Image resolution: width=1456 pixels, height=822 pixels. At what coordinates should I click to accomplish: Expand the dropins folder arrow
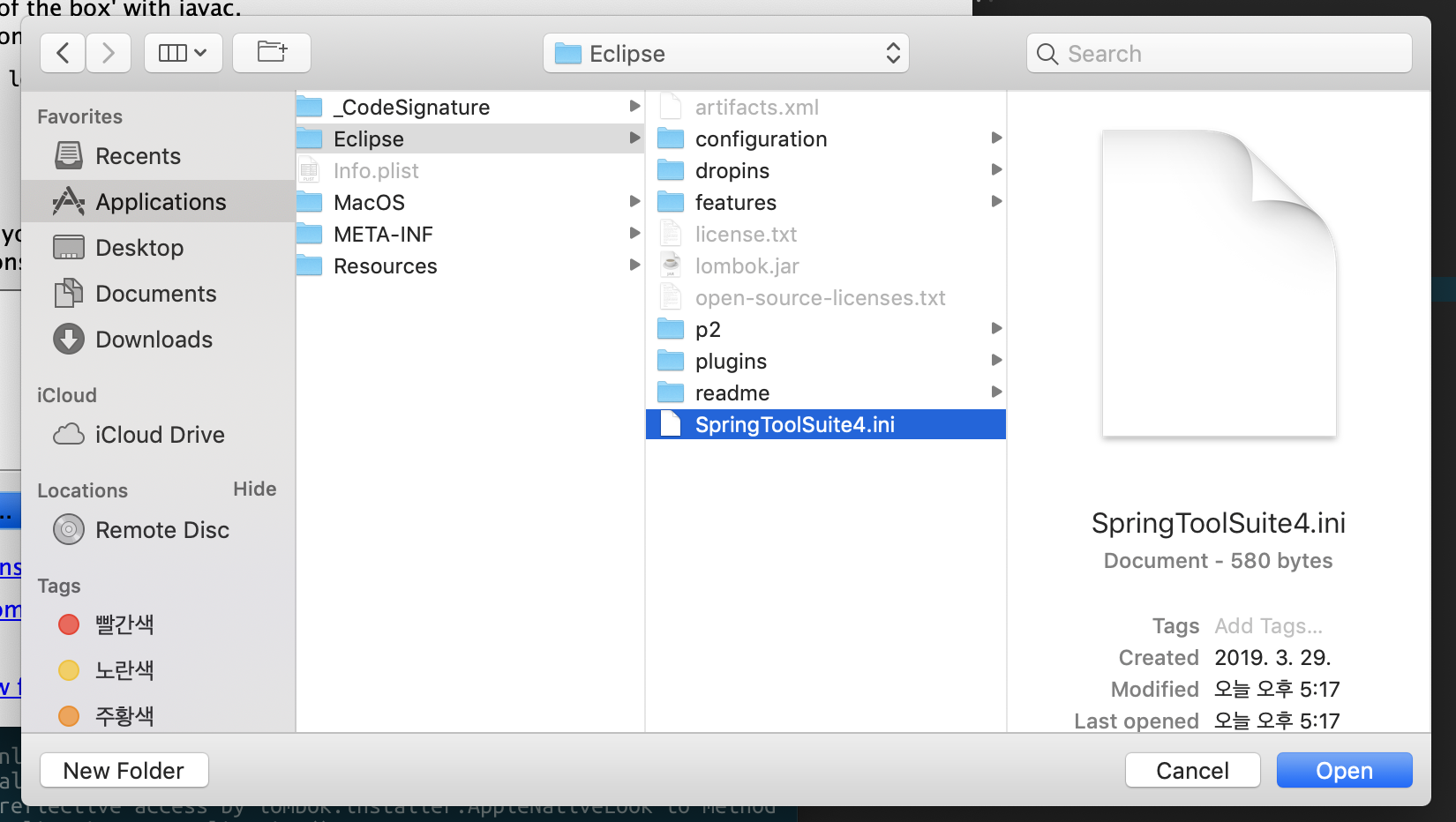click(996, 170)
